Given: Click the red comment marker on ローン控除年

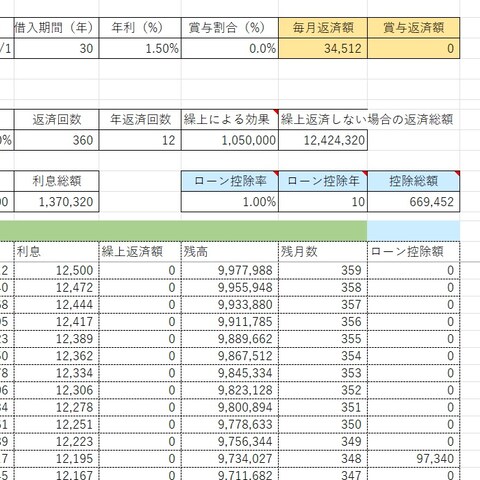Looking at the screenshot, I should (x=365, y=173).
